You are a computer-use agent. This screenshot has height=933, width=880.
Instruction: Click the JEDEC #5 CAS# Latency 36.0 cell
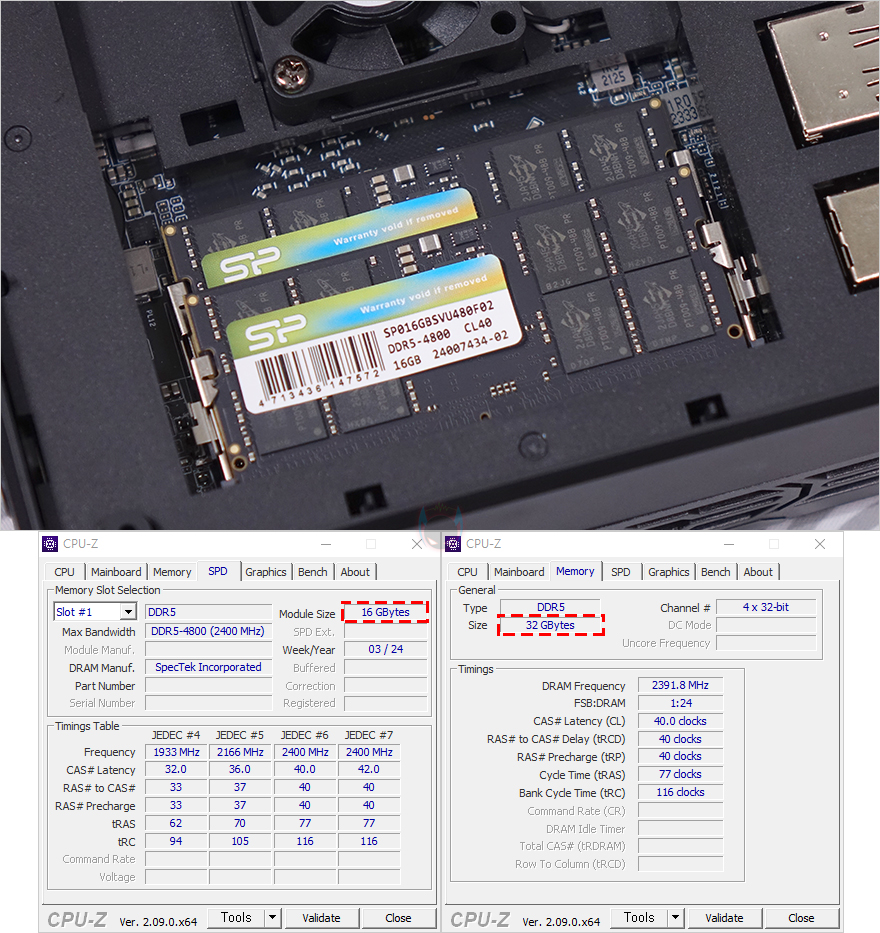[240, 769]
